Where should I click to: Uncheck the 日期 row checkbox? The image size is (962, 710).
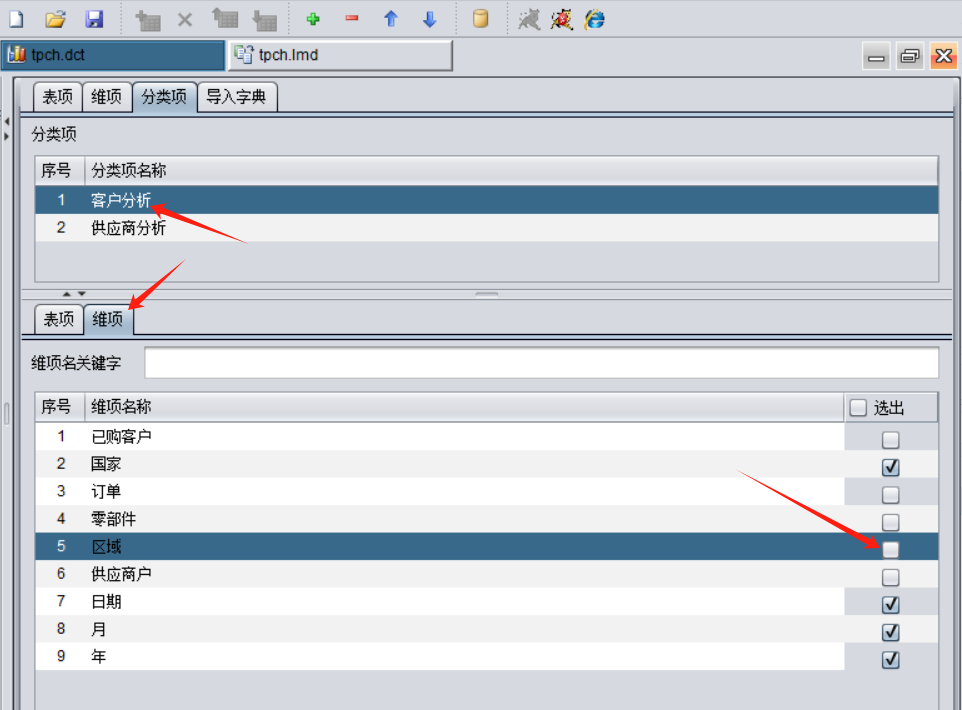890,604
